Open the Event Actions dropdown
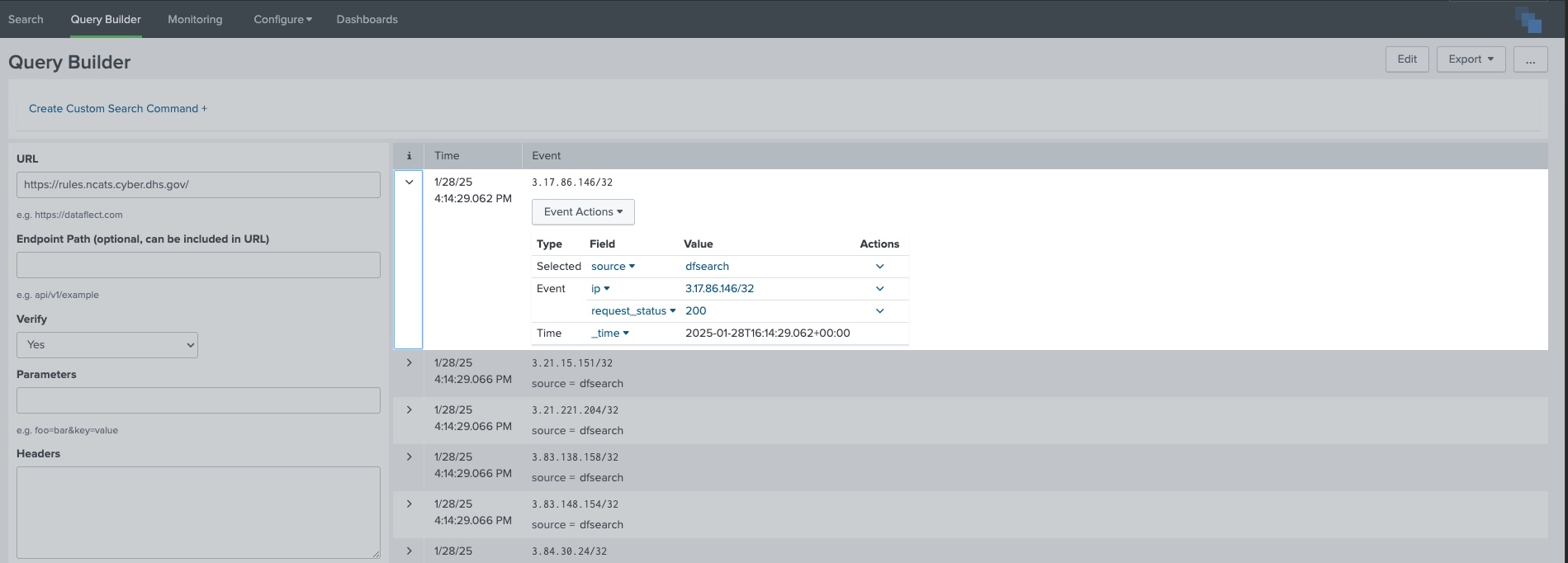1568x563 pixels. tap(583, 212)
